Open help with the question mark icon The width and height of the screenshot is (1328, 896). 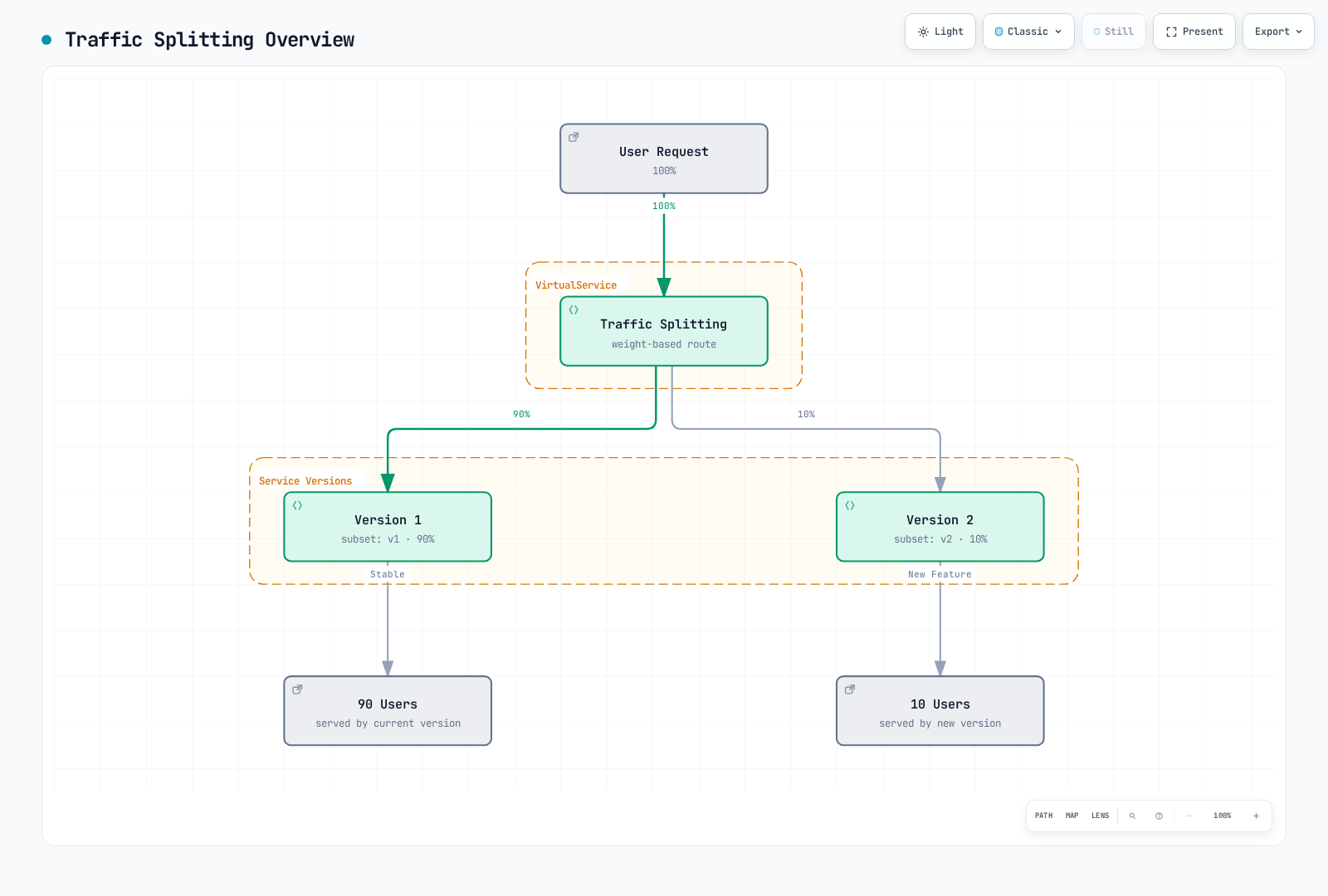click(x=1159, y=816)
